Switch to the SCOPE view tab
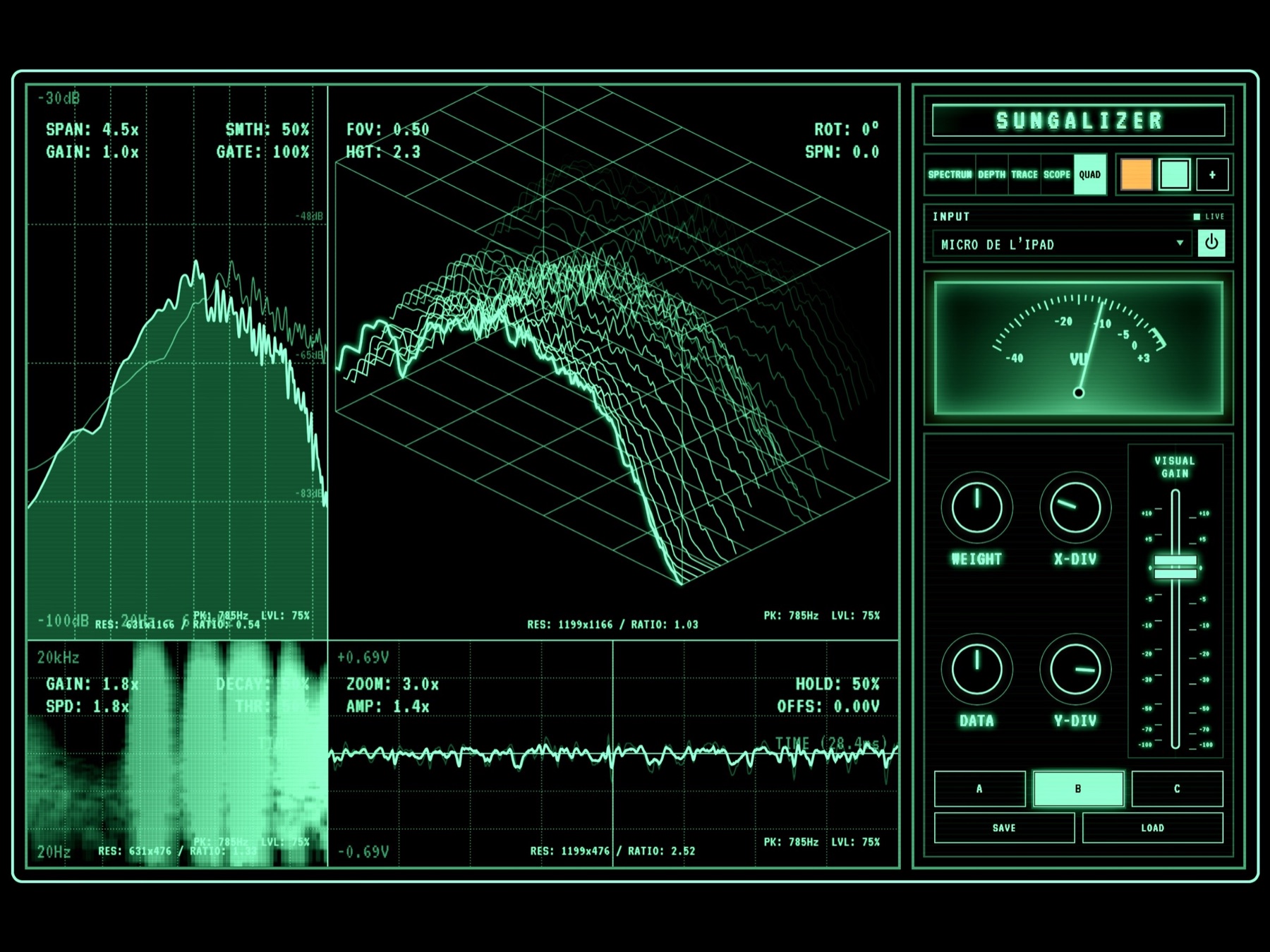Viewport: 1270px width, 952px height. point(1057,174)
